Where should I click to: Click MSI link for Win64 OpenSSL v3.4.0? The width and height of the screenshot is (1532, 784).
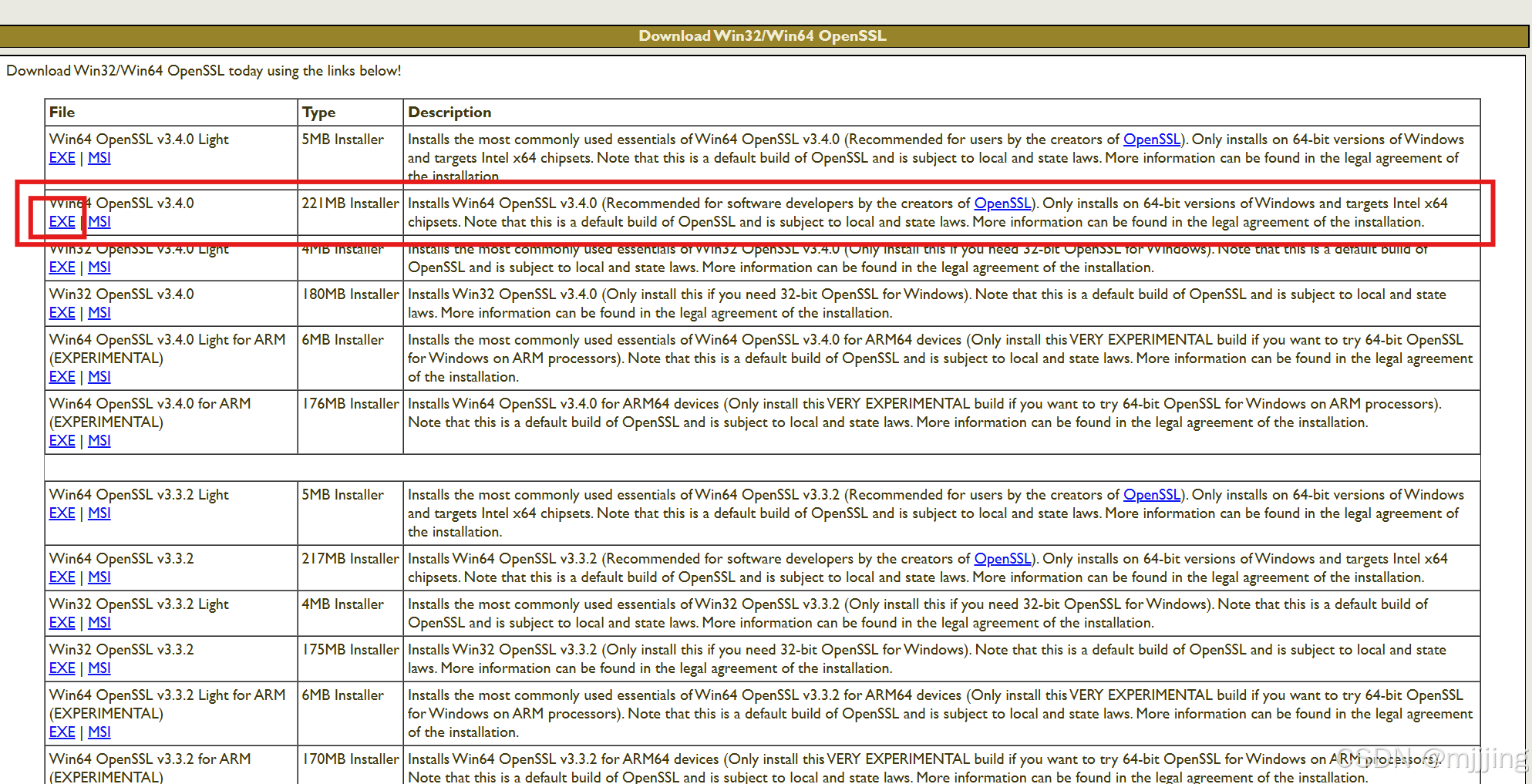pyautogui.click(x=99, y=222)
